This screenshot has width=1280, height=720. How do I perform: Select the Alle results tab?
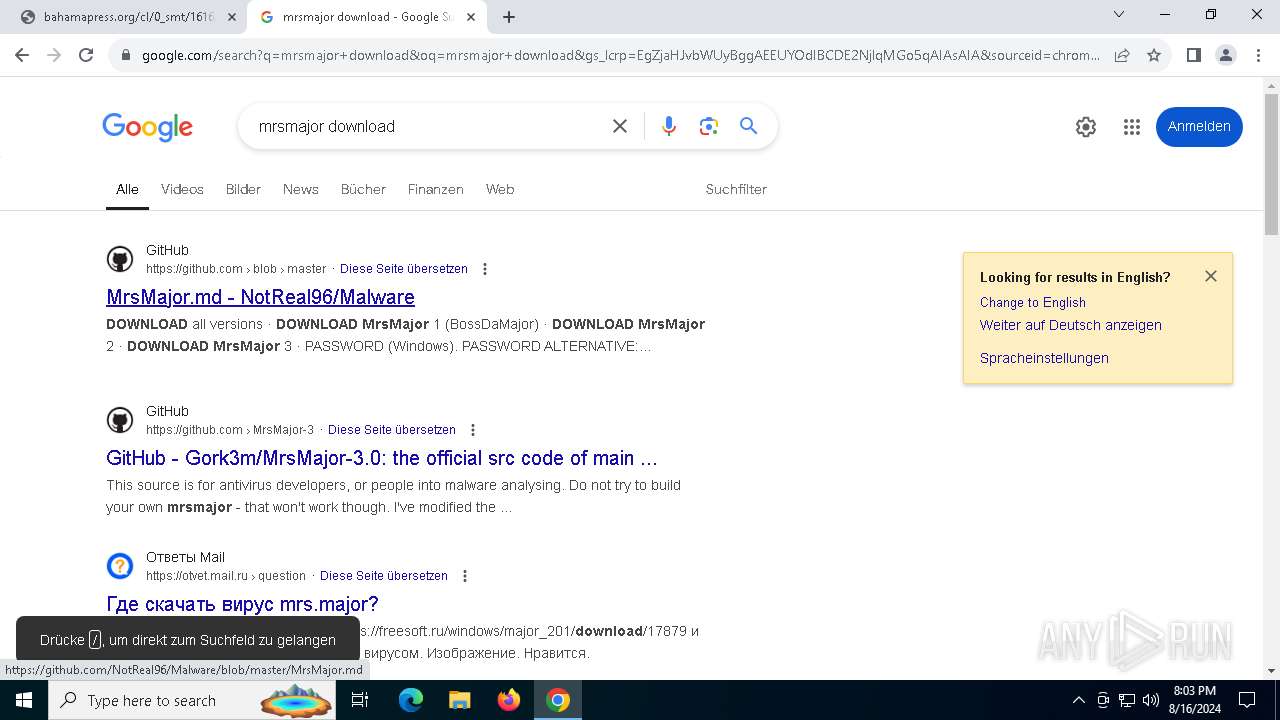pyautogui.click(x=127, y=189)
